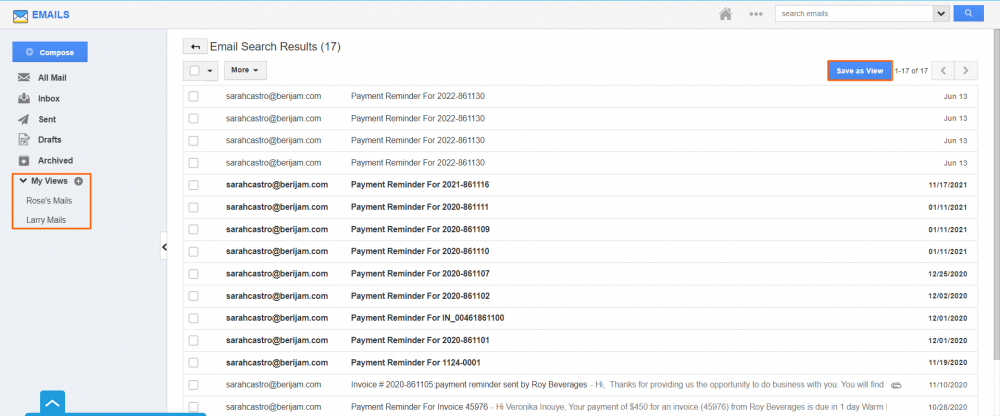
Task: Click into the search emails field
Action: [x=854, y=14]
